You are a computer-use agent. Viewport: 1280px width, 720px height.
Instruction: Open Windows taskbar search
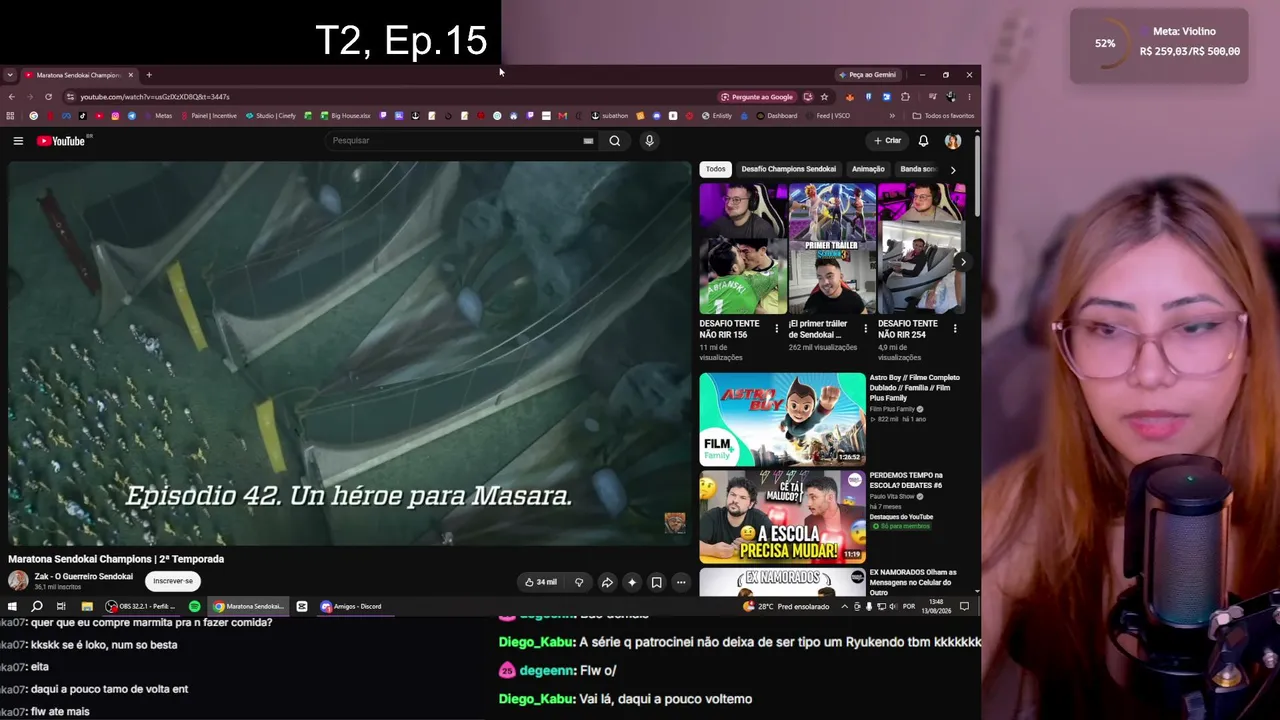[x=37, y=606]
